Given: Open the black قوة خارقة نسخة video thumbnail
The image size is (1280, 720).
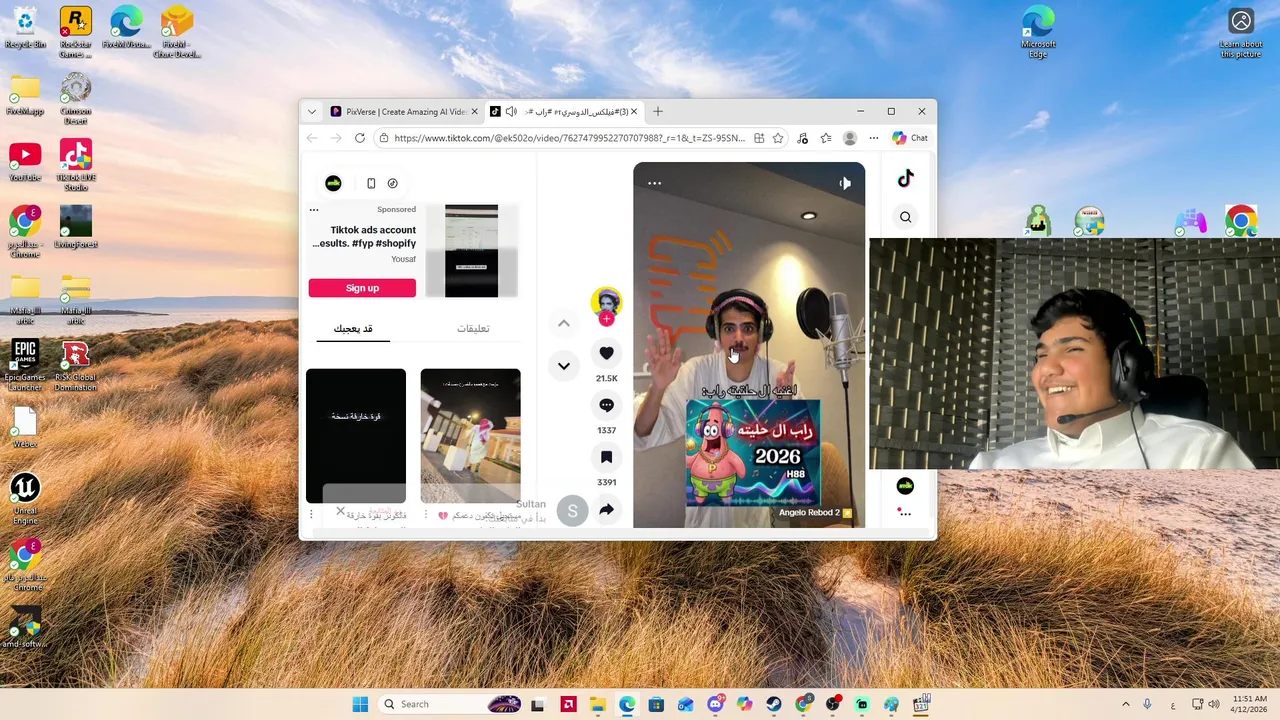Looking at the screenshot, I should click(x=356, y=436).
